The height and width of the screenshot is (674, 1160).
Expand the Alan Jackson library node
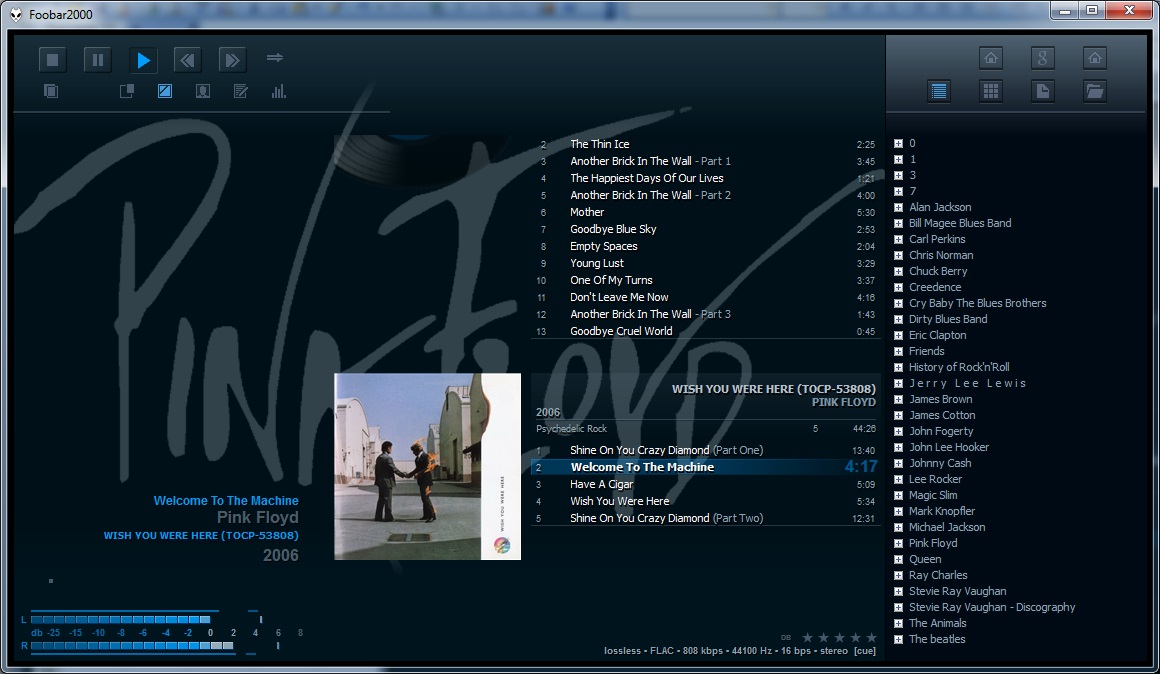(898, 207)
